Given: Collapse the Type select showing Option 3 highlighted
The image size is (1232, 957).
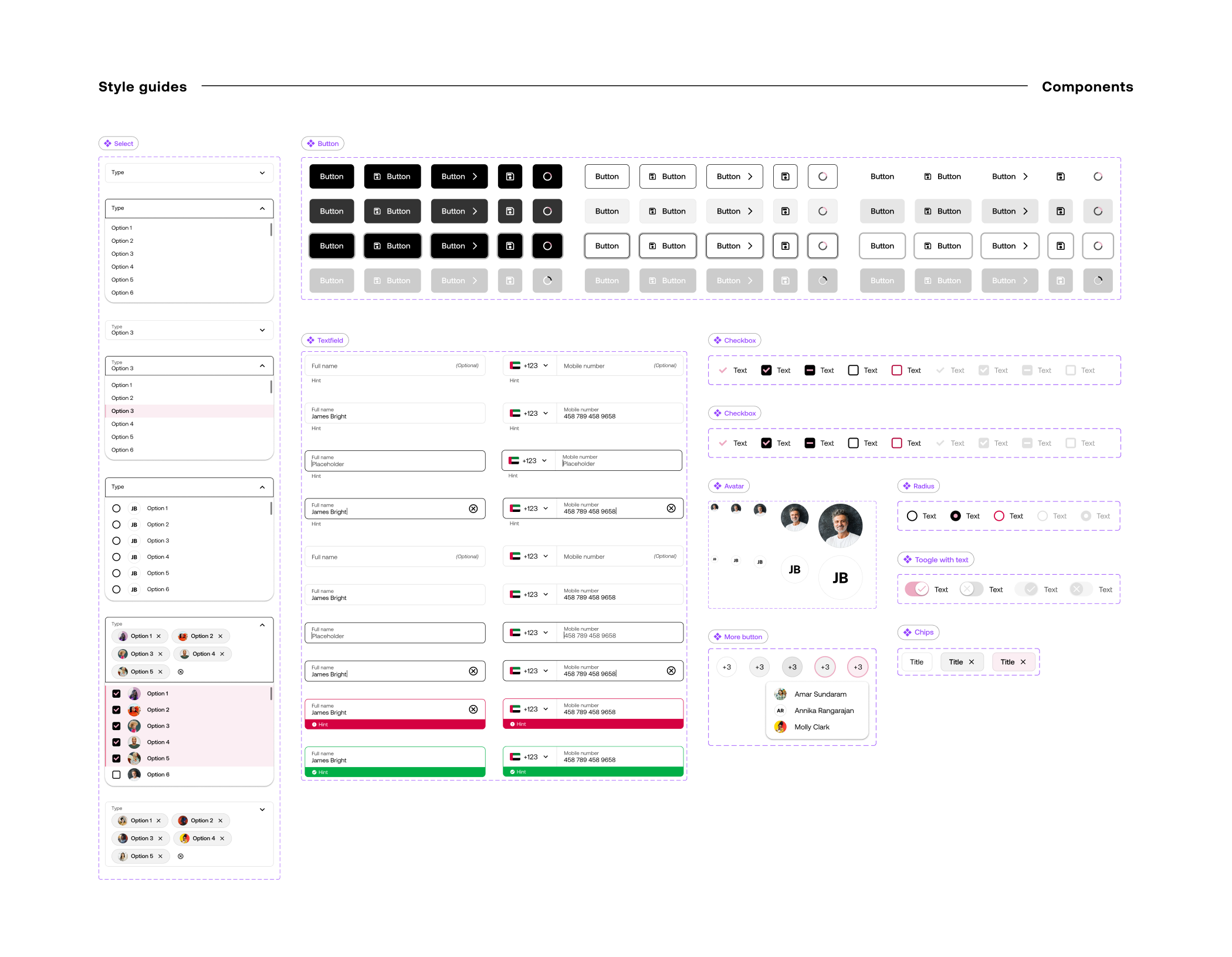Looking at the screenshot, I should [262, 366].
